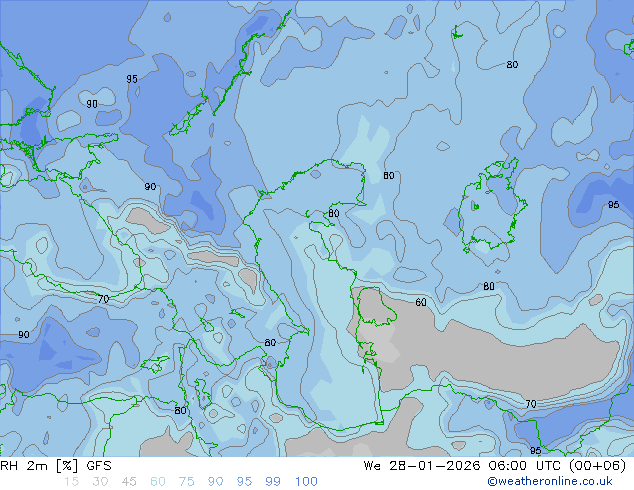The width and height of the screenshot is (634, 490).
Task: Select the light blue legend value 60
Action: coord(158,482)
